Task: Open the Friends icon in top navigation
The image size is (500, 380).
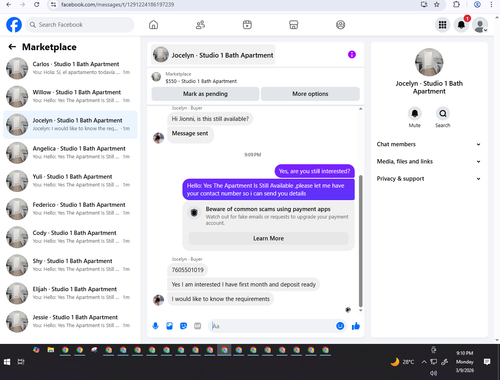Action: pos(200,25)
